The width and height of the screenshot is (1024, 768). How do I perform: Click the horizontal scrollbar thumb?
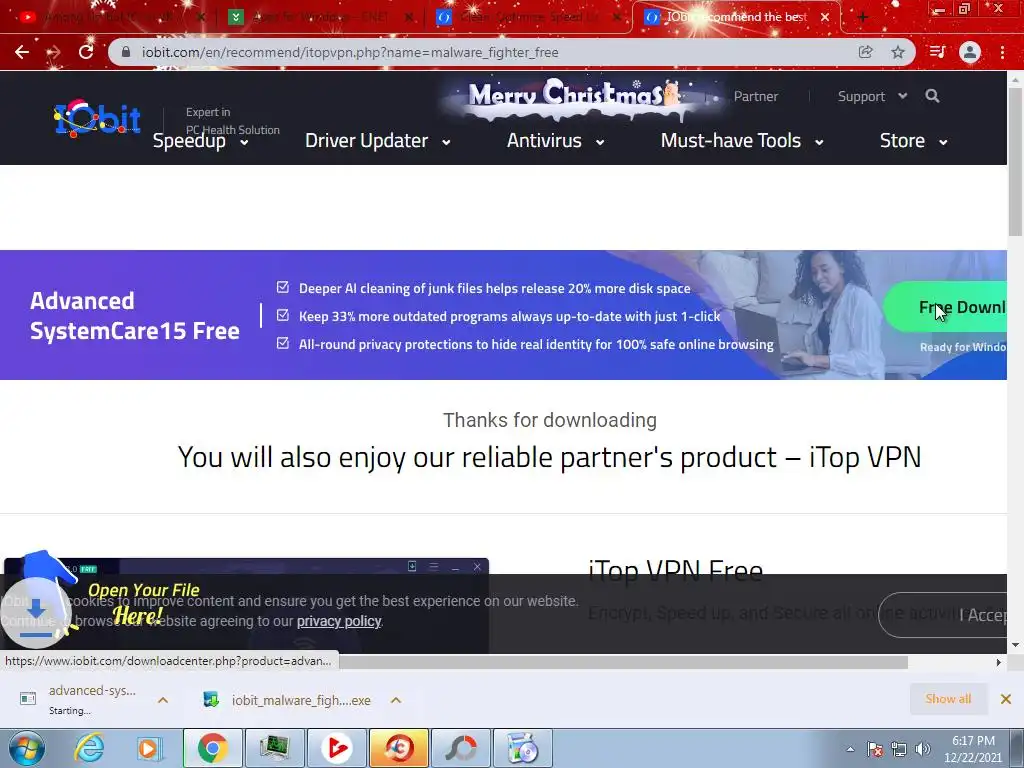click(x=624, y=662)
